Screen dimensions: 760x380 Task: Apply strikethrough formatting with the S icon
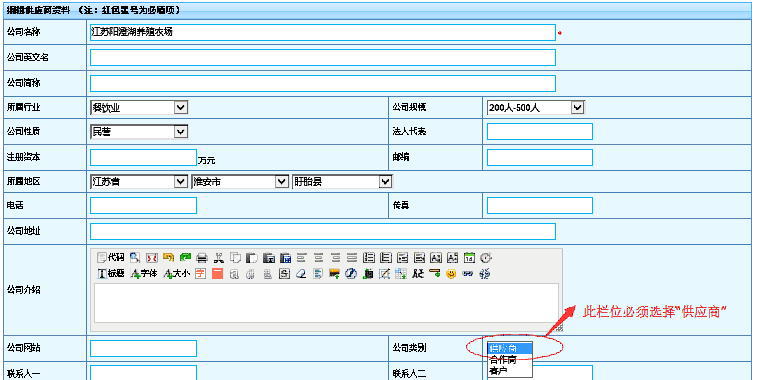285,274
